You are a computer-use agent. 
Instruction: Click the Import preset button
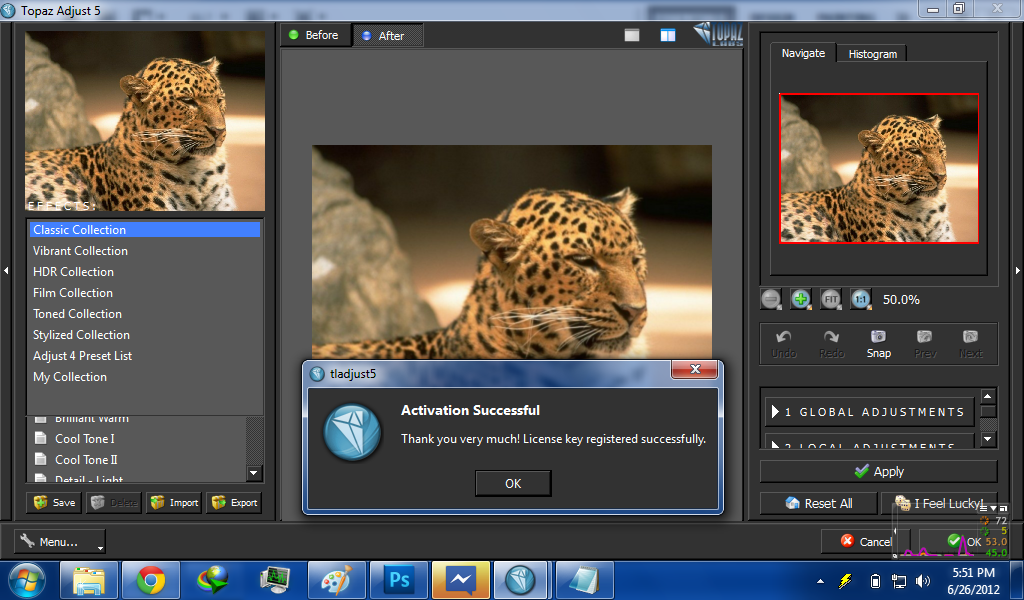click(x=174, y=503)
